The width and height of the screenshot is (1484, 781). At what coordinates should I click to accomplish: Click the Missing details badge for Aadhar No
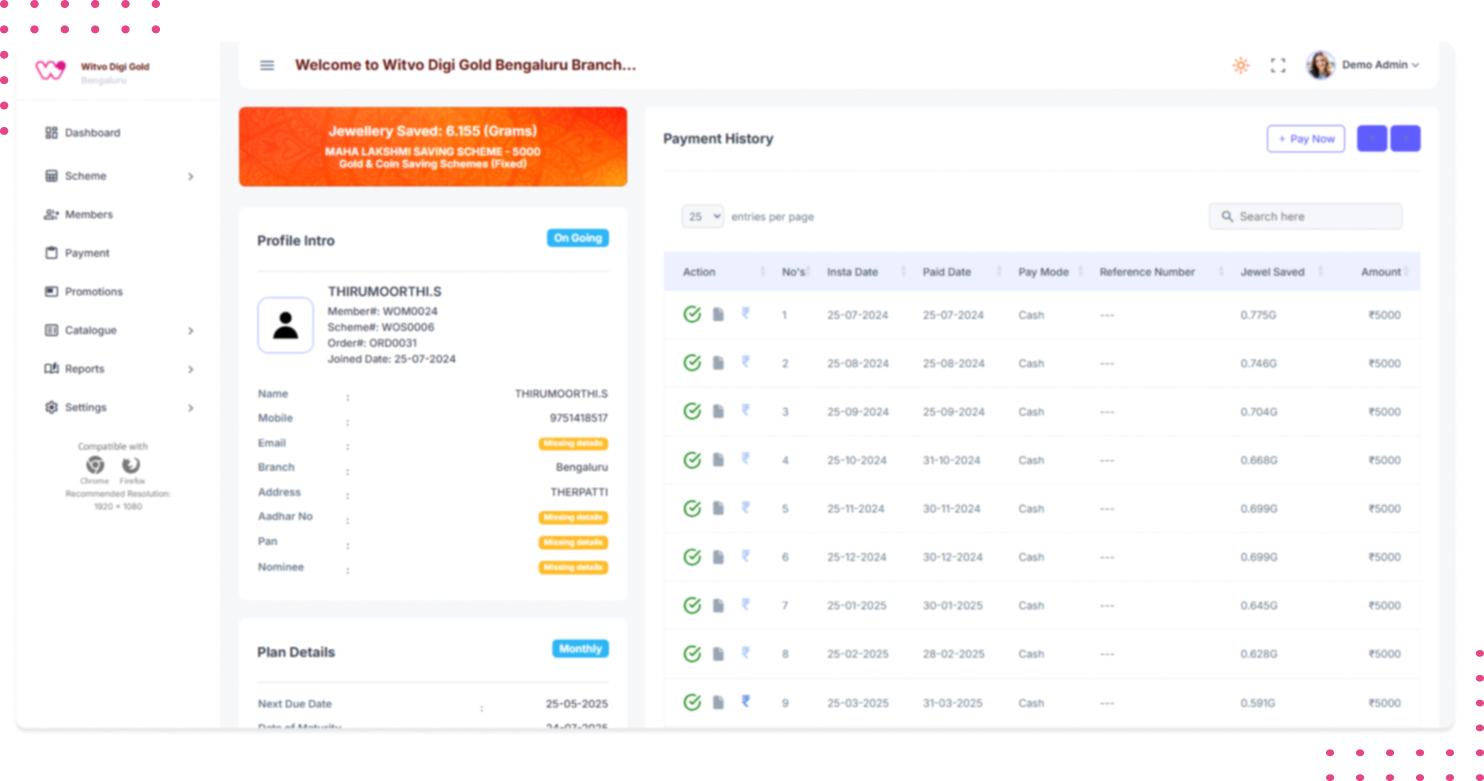tap(573, 518)
